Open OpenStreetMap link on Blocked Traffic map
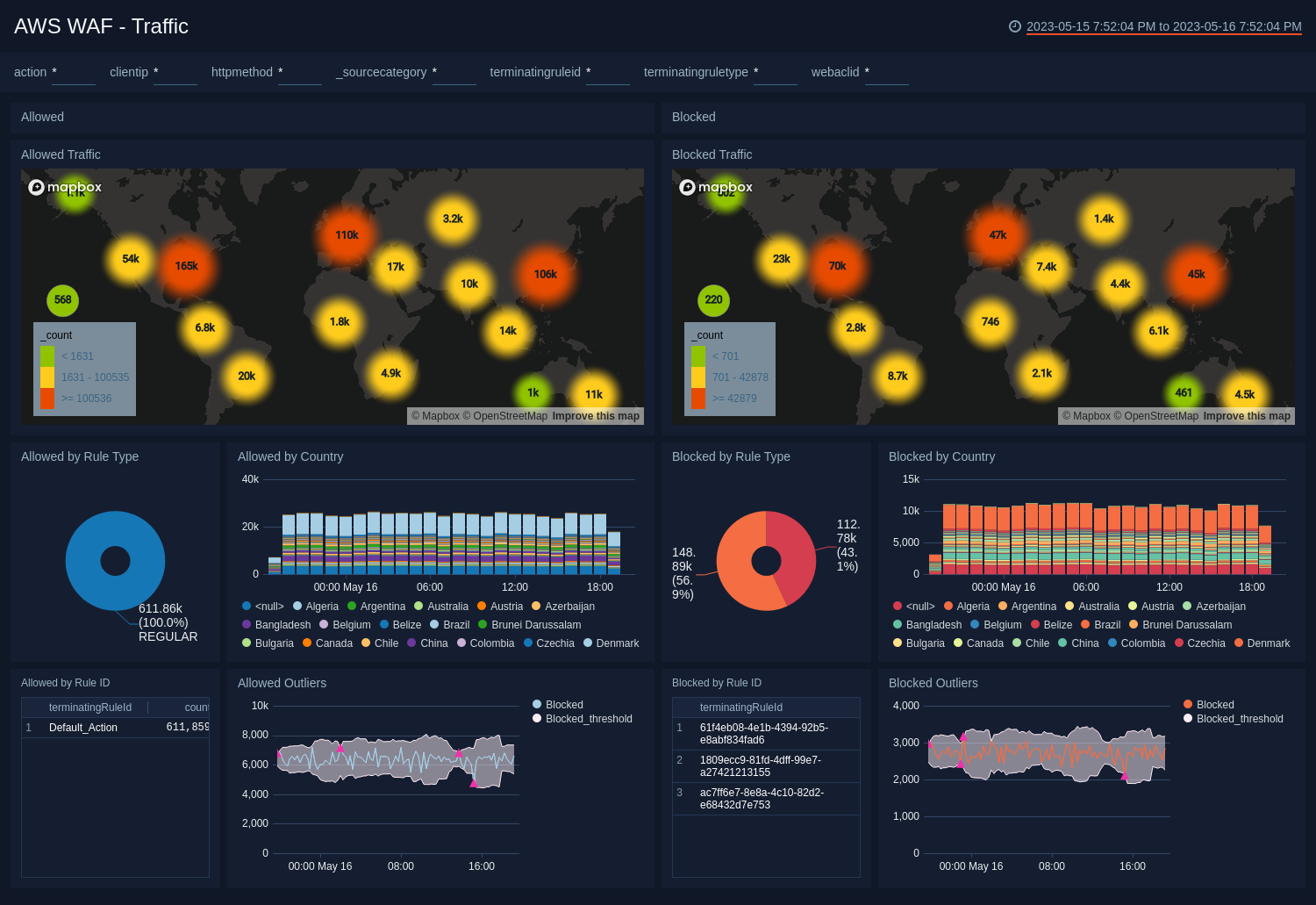The width and height of the screenshot is (1316, 905). pos(1155,416)
